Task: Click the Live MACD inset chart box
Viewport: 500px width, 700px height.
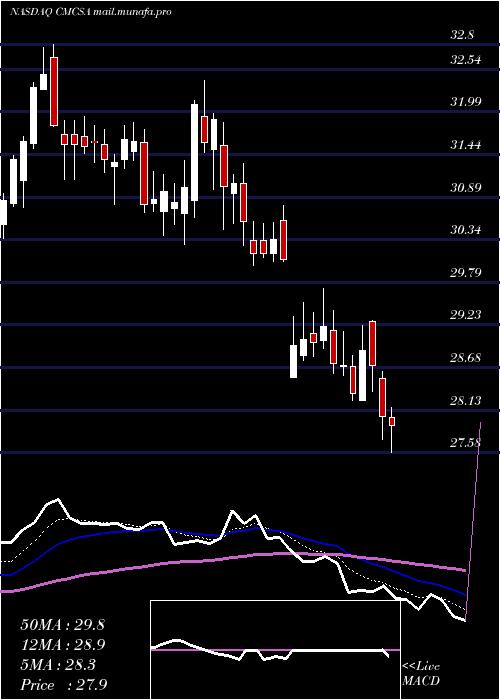Action: tap(275, 650)
